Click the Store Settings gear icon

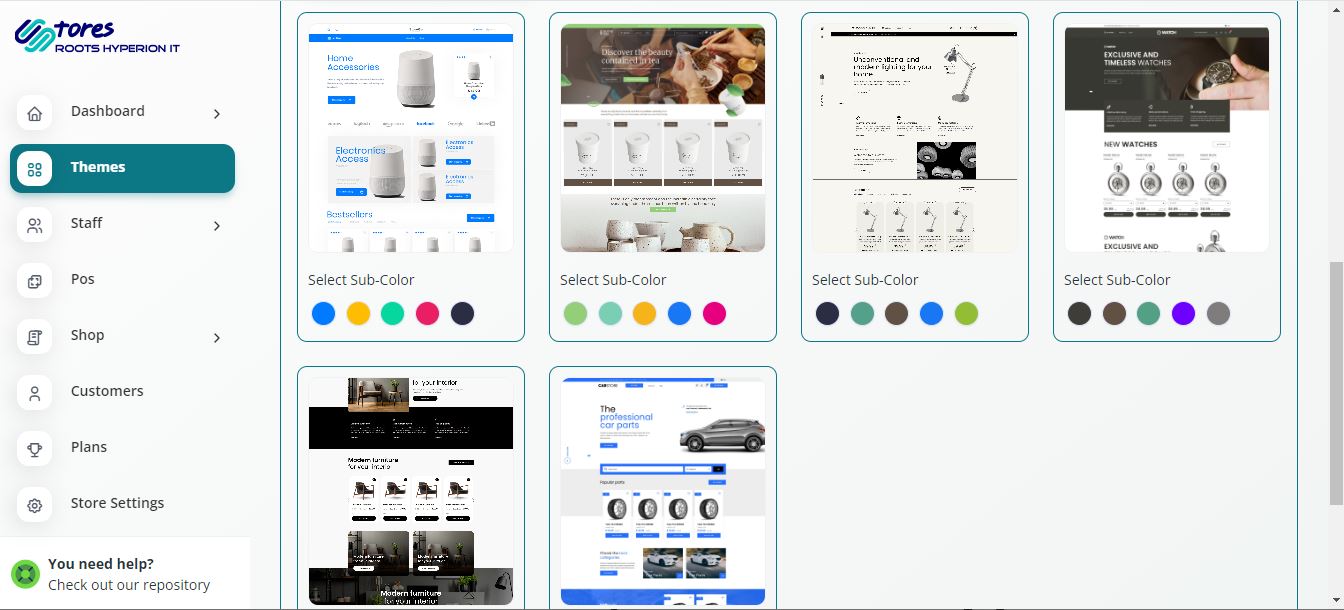[x=35, y=505]
